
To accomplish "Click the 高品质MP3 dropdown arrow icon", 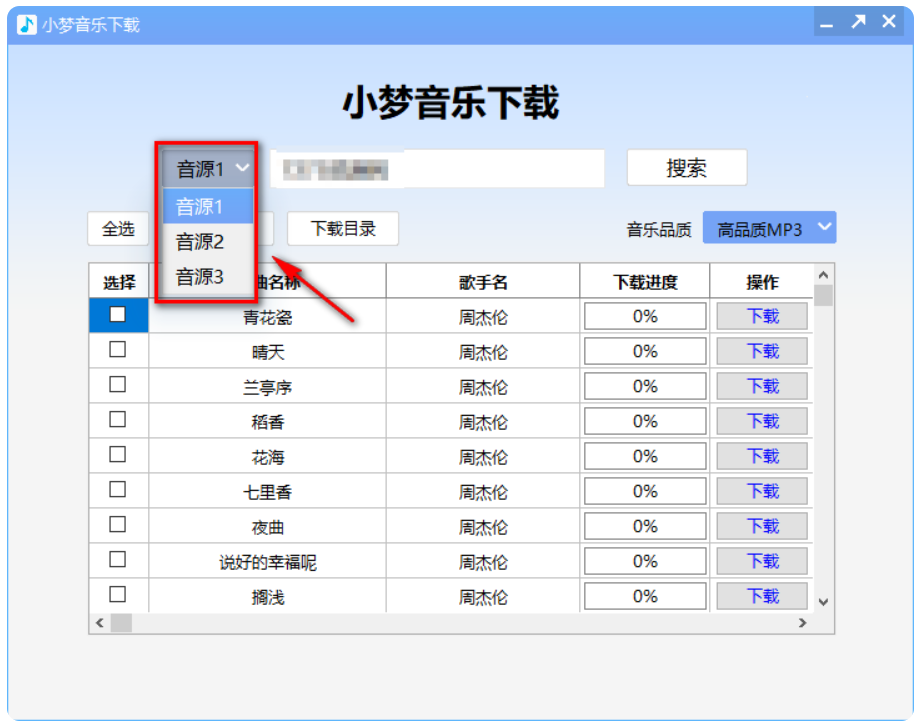I will point(825,227).
